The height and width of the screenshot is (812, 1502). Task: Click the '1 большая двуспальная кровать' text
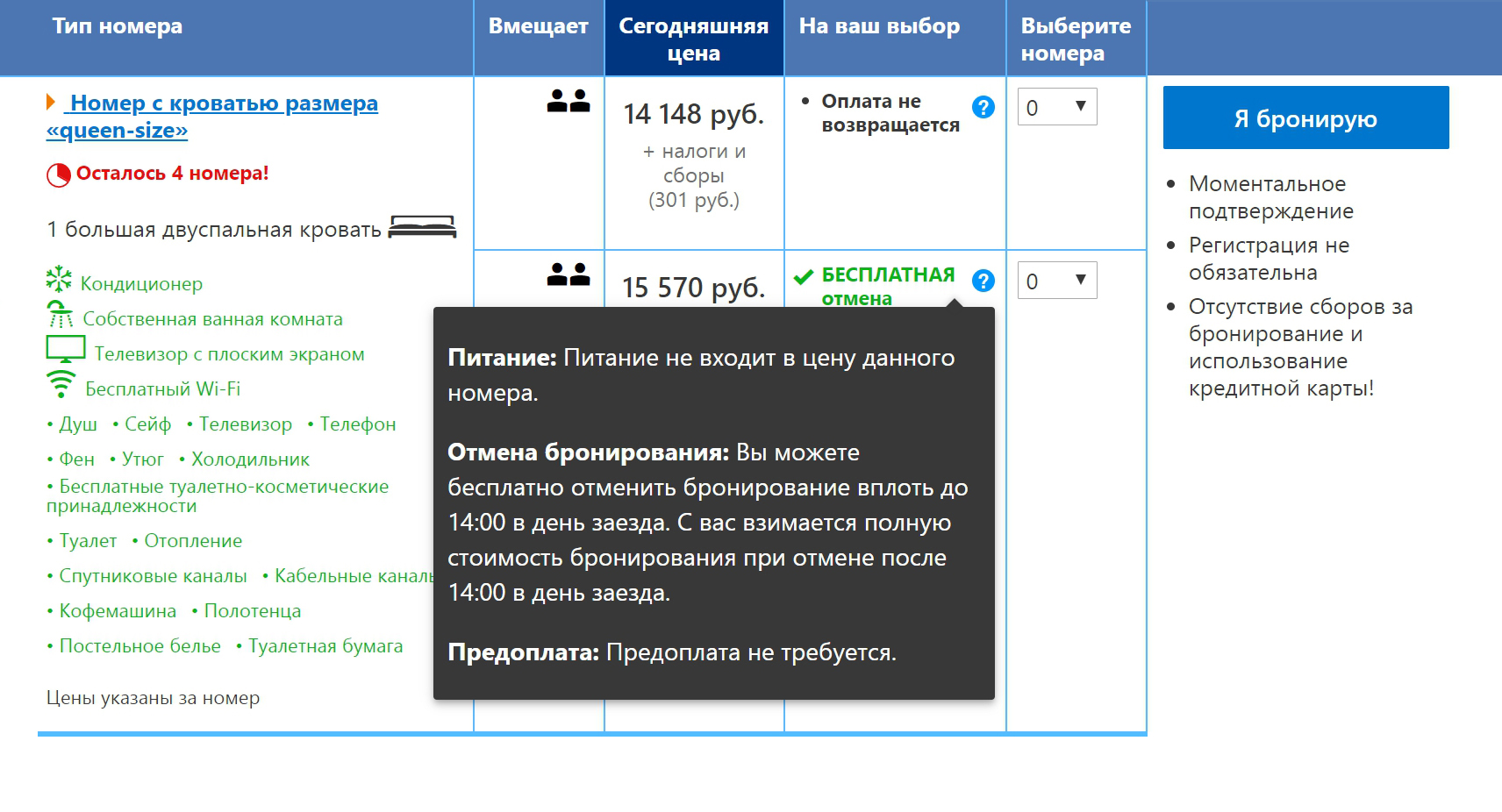pos(214,230)
